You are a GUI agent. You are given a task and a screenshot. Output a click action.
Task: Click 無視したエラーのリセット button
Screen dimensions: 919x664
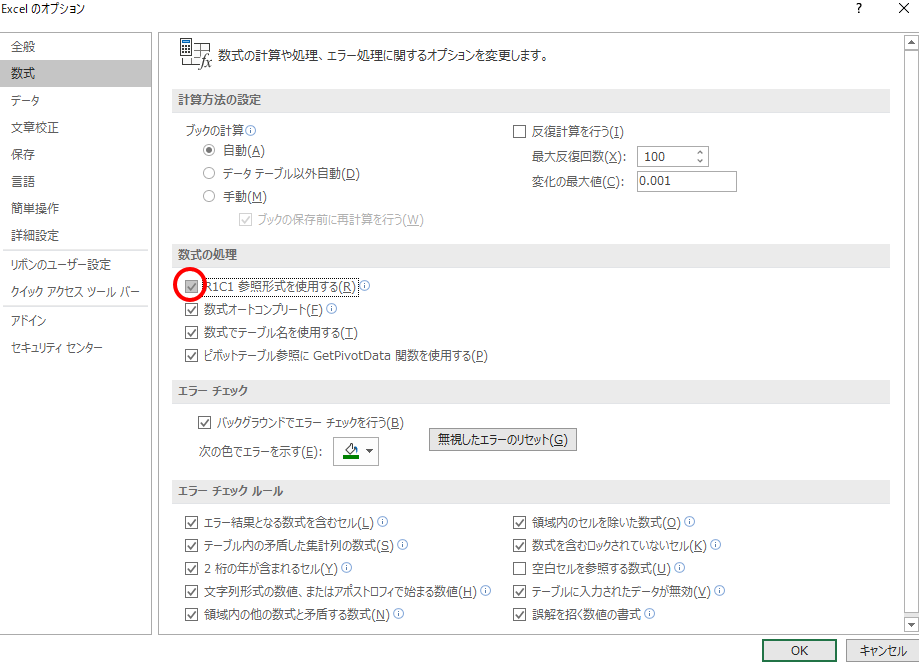(x=503, y=440)
